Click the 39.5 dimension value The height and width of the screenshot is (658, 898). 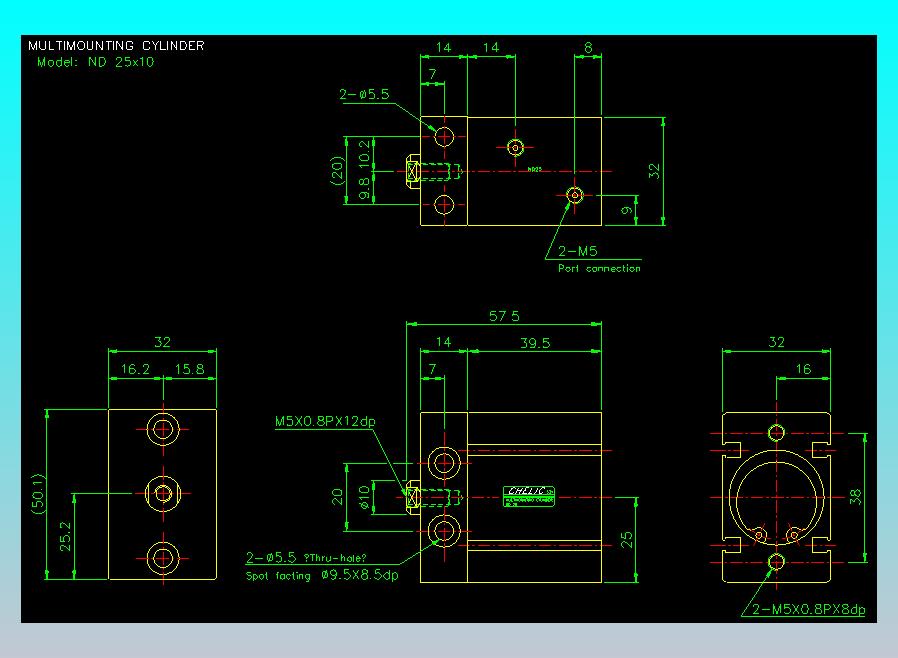[x=535, y=343]
